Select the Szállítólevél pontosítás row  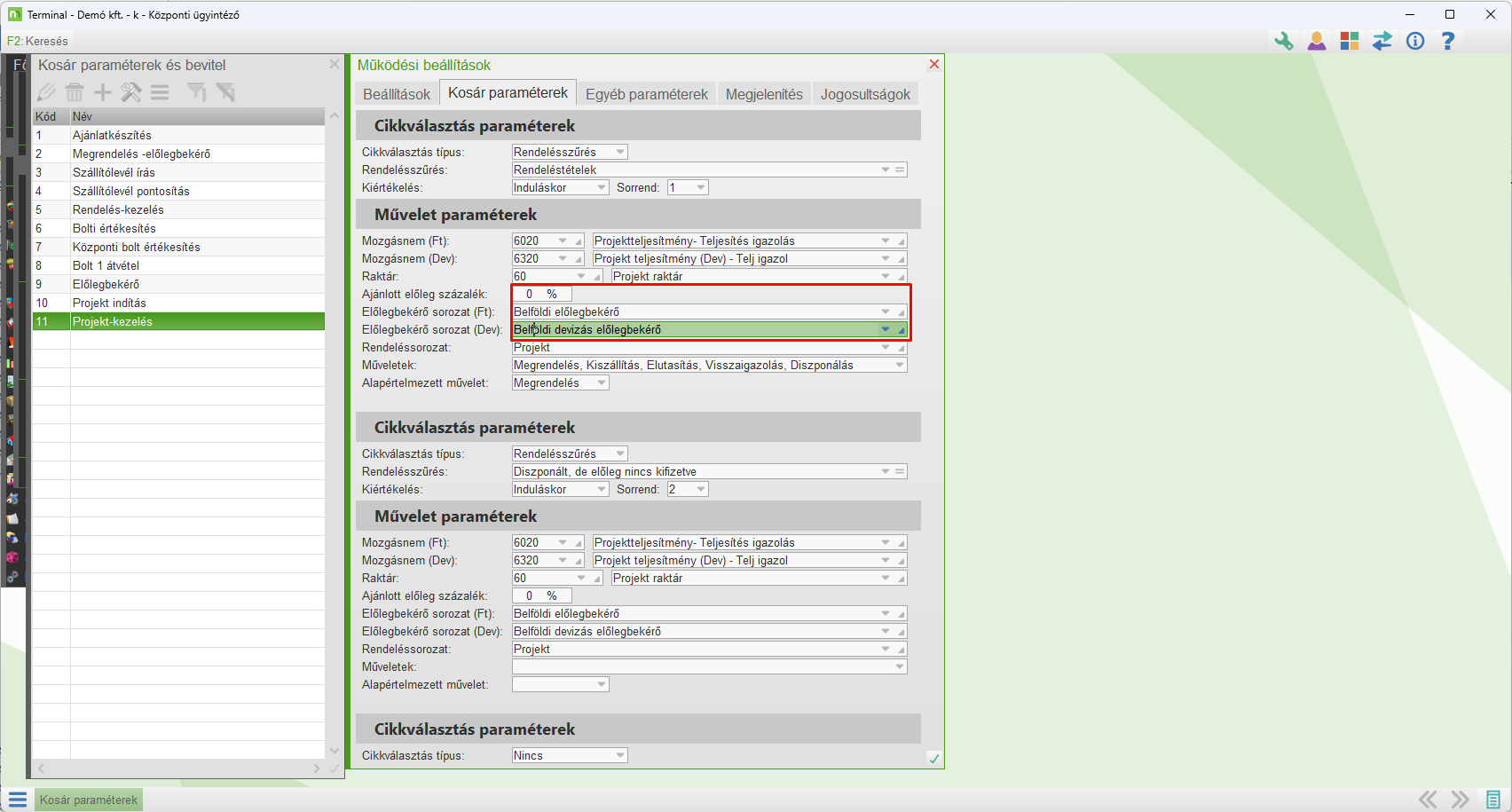pyautogui.click(x=178, y=191)
